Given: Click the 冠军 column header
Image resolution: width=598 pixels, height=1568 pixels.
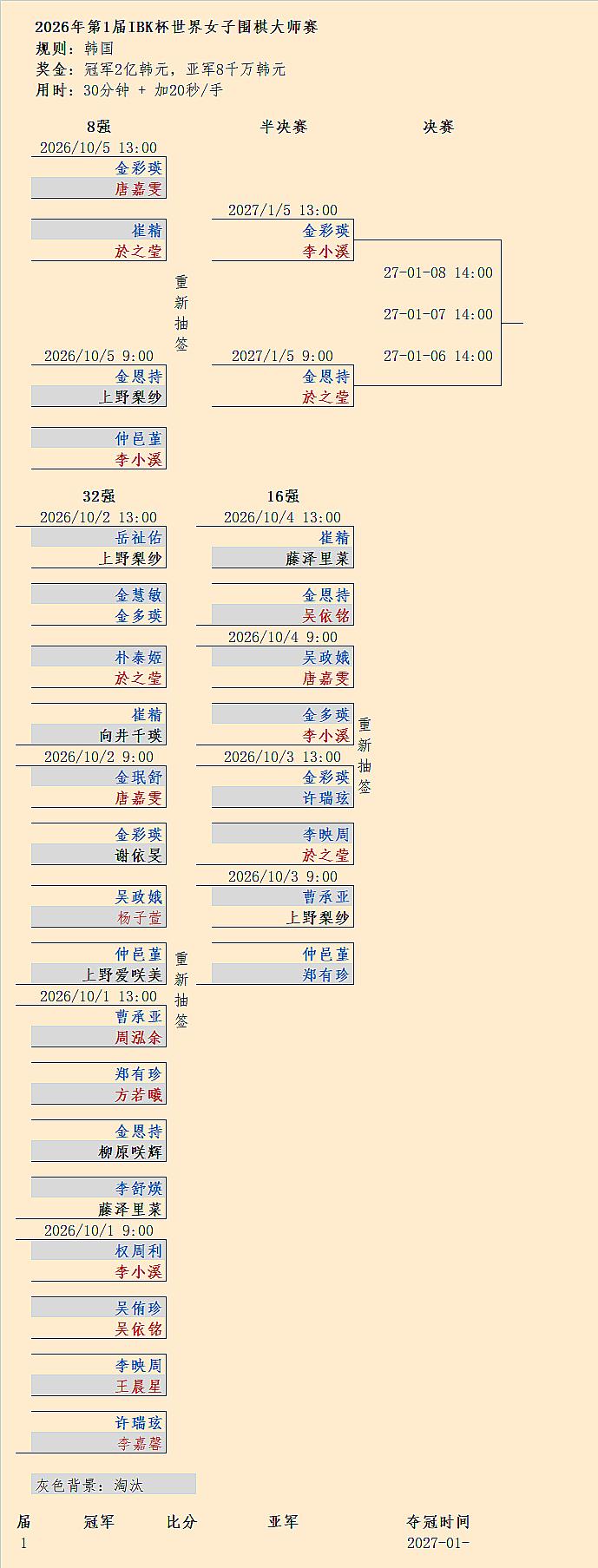Looking at the screenshot, I should coord(99,1522).
